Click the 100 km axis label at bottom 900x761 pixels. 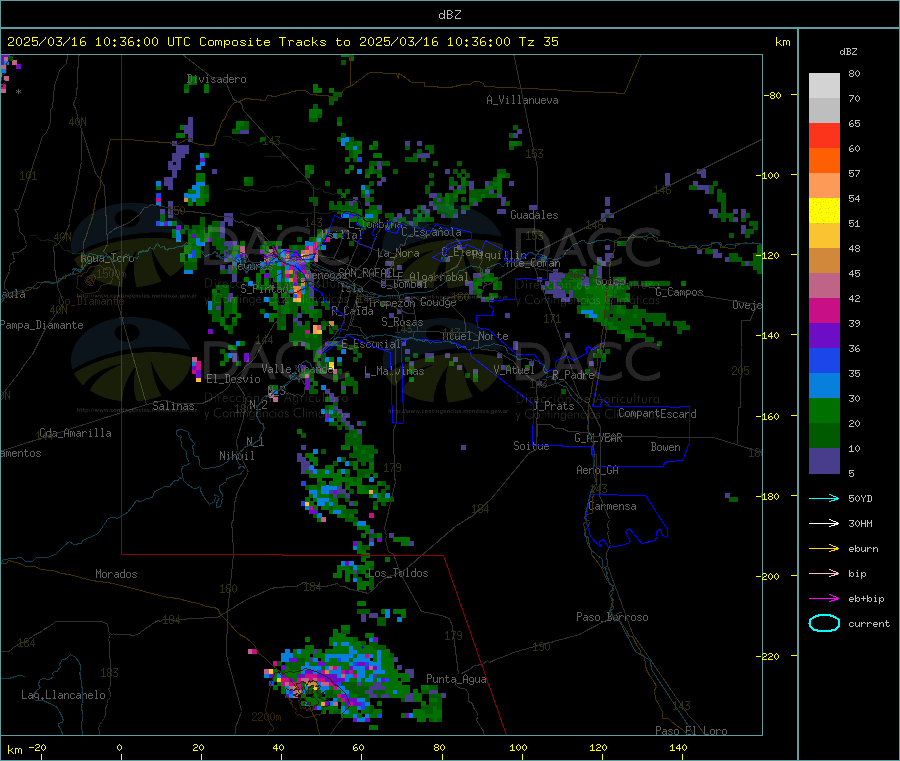point(518,747)
